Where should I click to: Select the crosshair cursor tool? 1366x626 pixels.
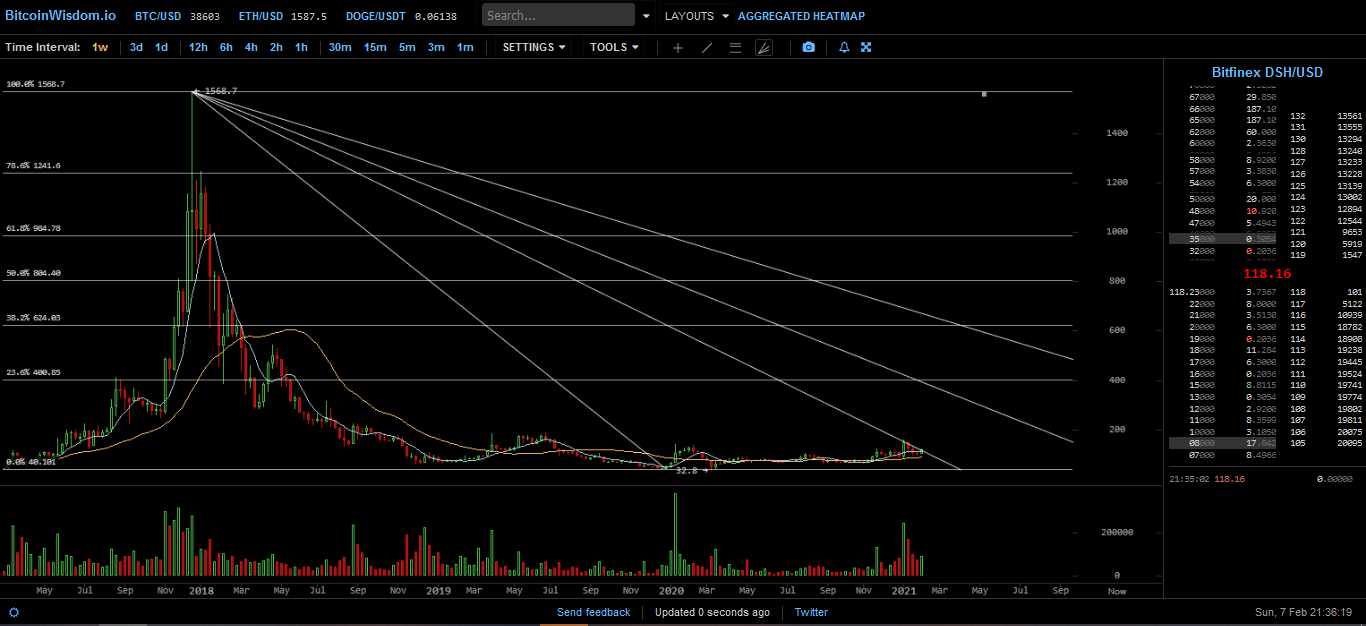678,47
